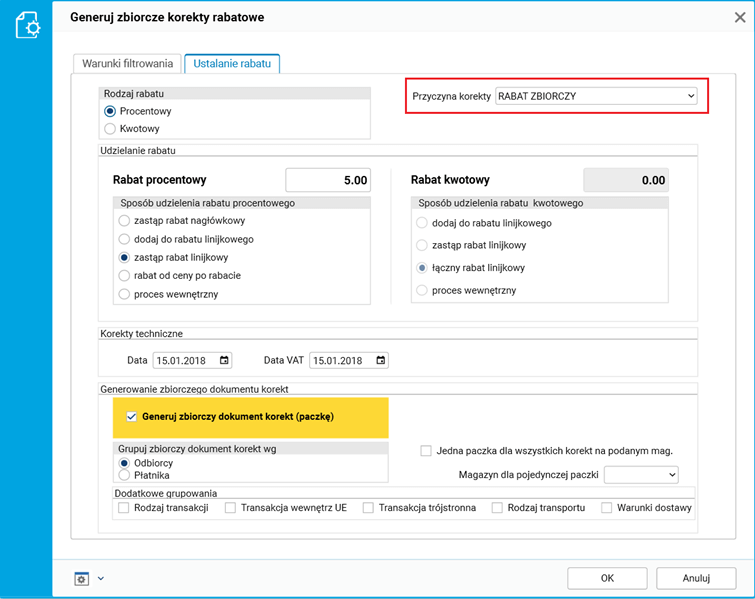Expand the arrow next to bottom settings icon
Image resolution: width=755 pixels, height=599 pixels.
point(101,578)
